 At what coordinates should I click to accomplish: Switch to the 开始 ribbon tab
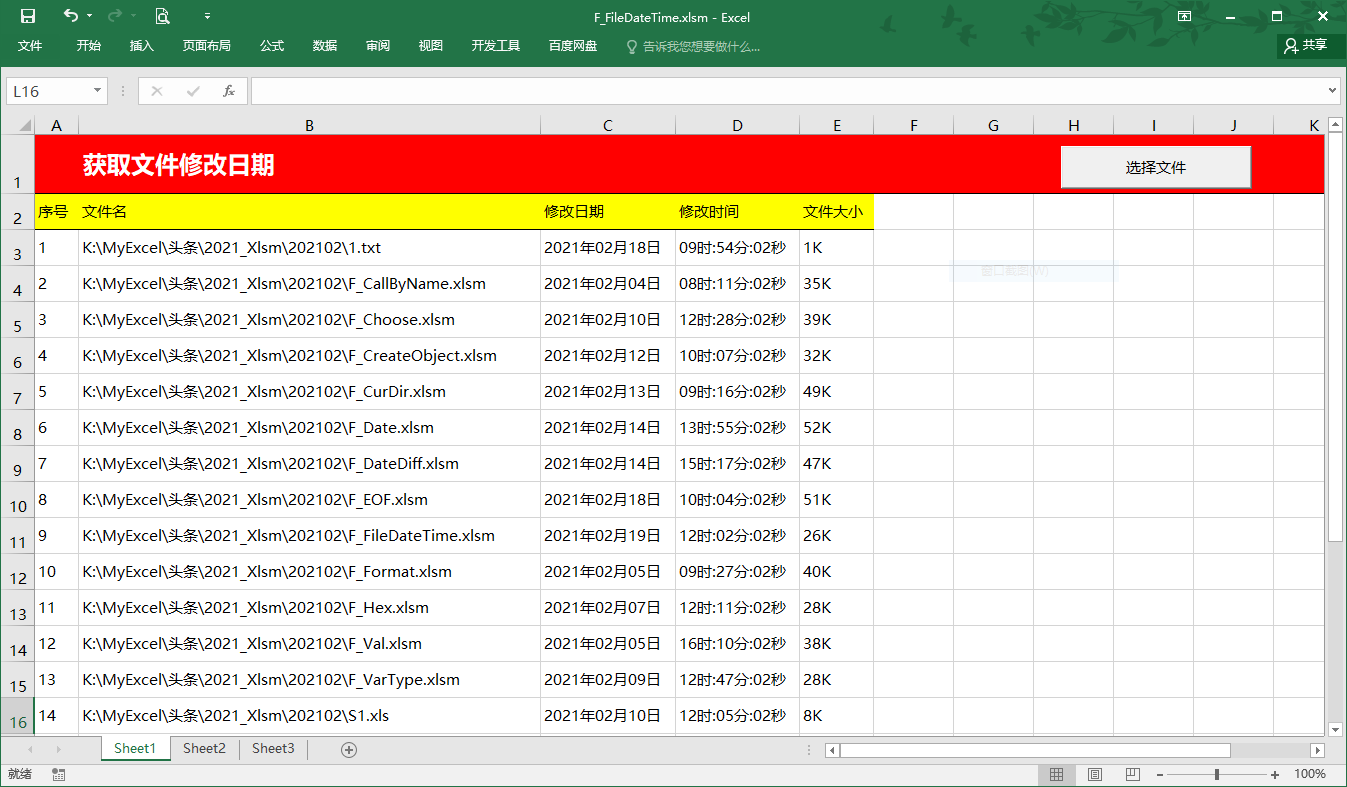(89, 46)
